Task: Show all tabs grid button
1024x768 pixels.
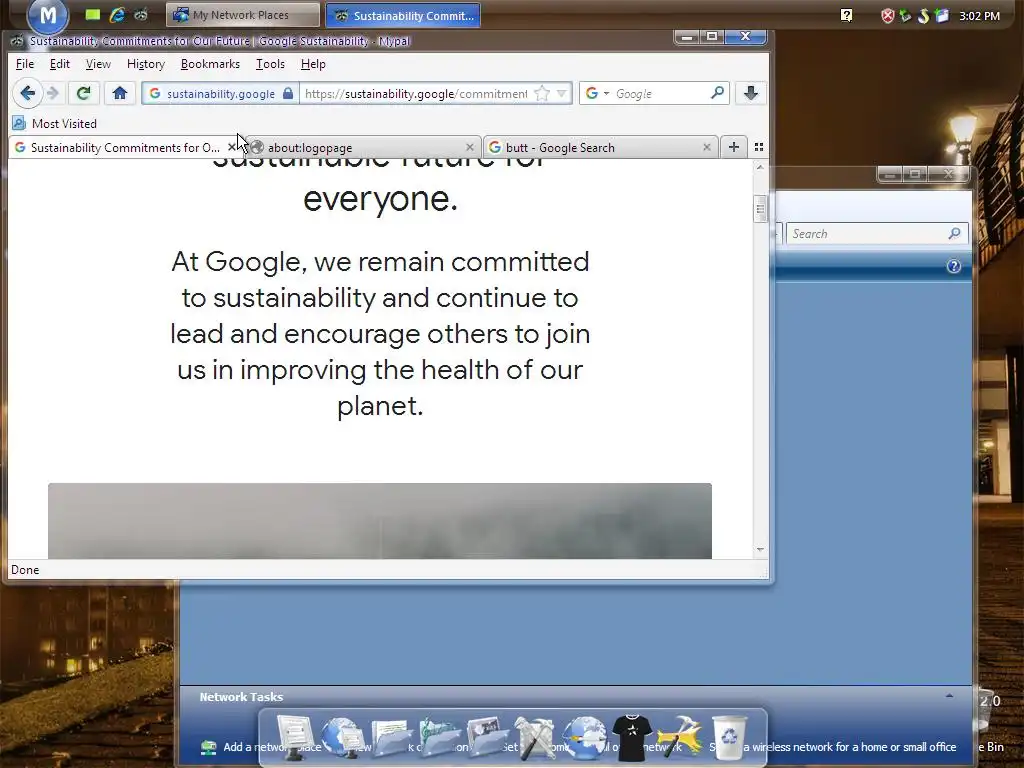Action: click(758, 147)
